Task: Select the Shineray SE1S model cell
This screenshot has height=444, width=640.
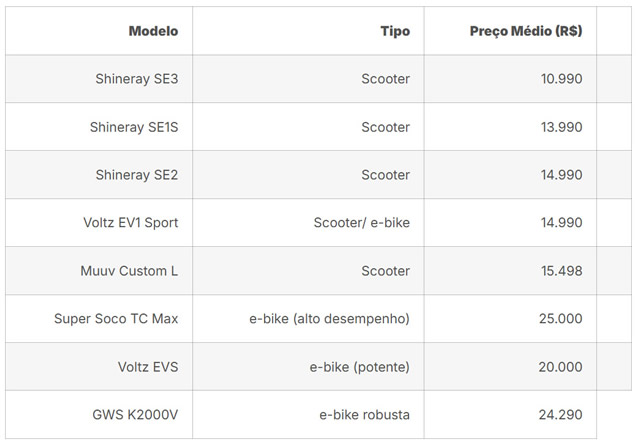Action: pos(134,127)
